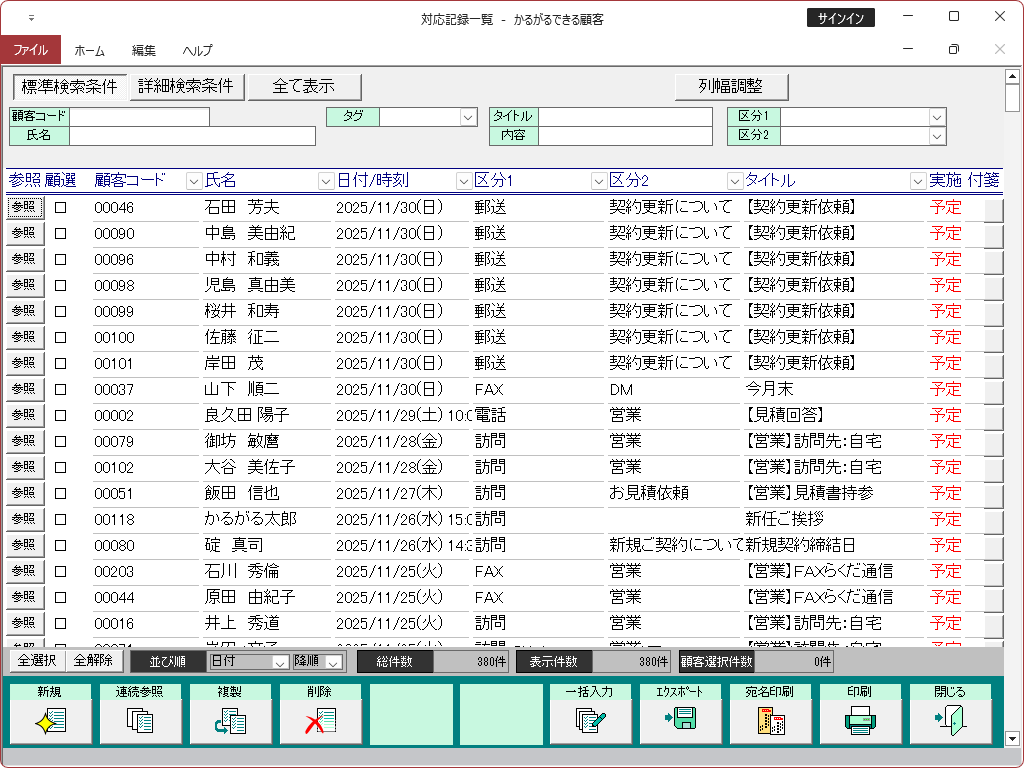1024x768 pixels.
Task: Open the 日付 sort field dropdown
Action: pos(280,662)
